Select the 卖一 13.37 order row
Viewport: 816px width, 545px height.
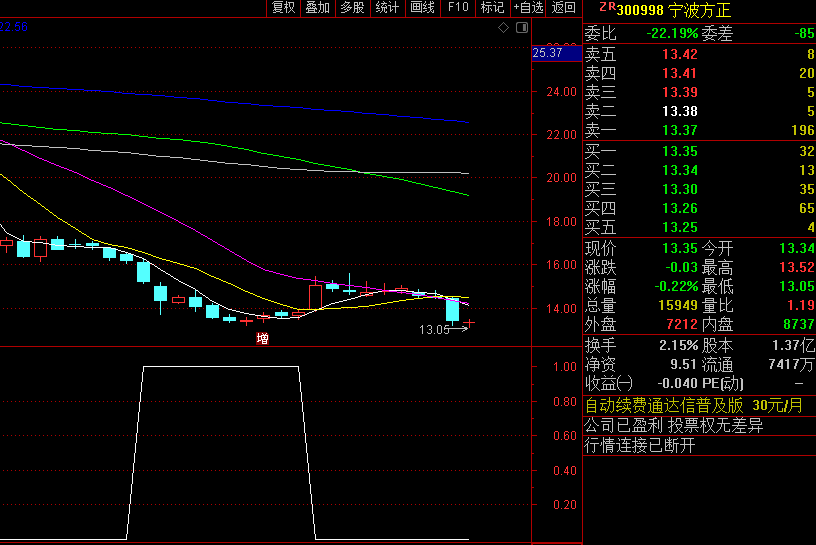point(699,130)
